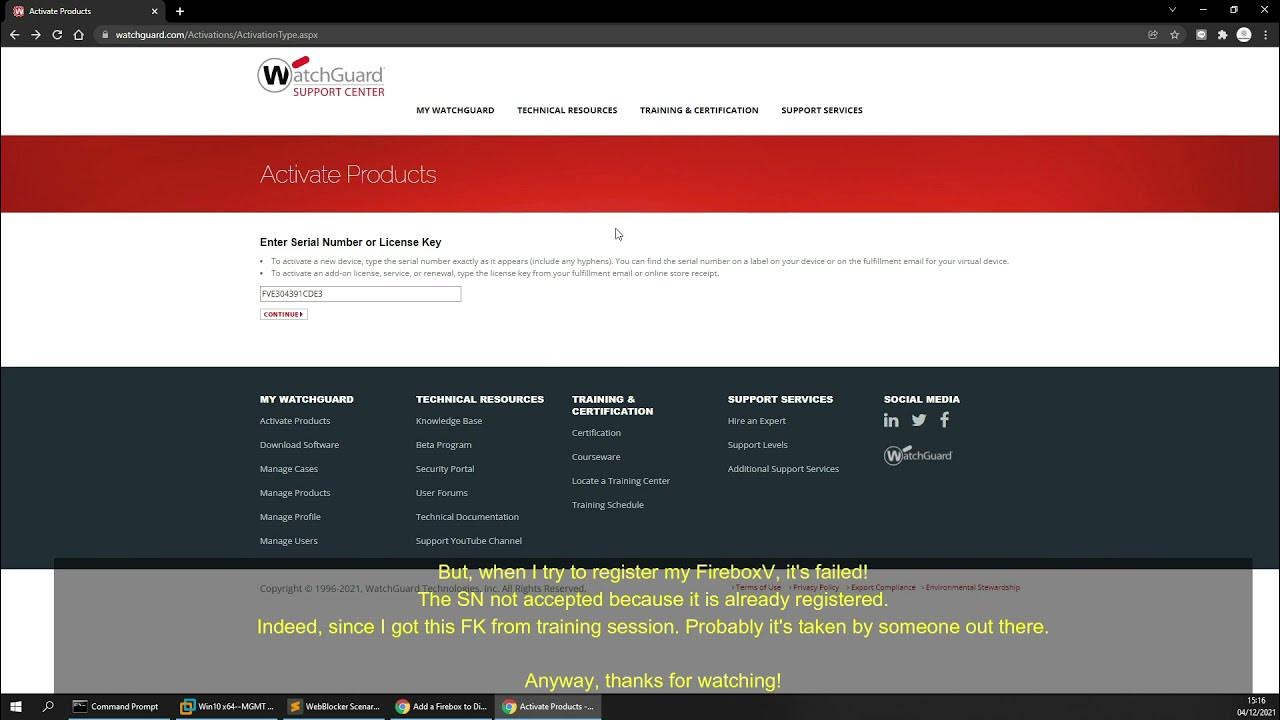
Task: Switch to WebBlocker Scenario app in taskbar
Action: [334, 706]
